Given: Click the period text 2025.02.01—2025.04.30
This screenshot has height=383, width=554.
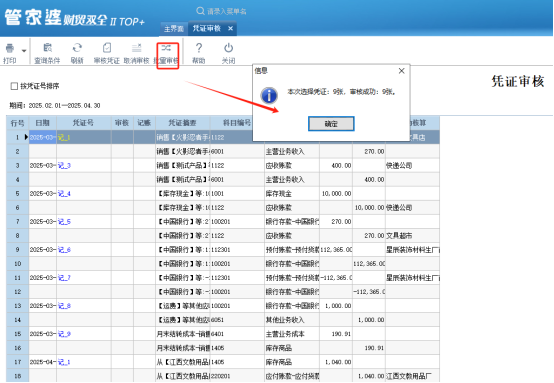Looking at the screenshot, I should [x=64, y=106].
